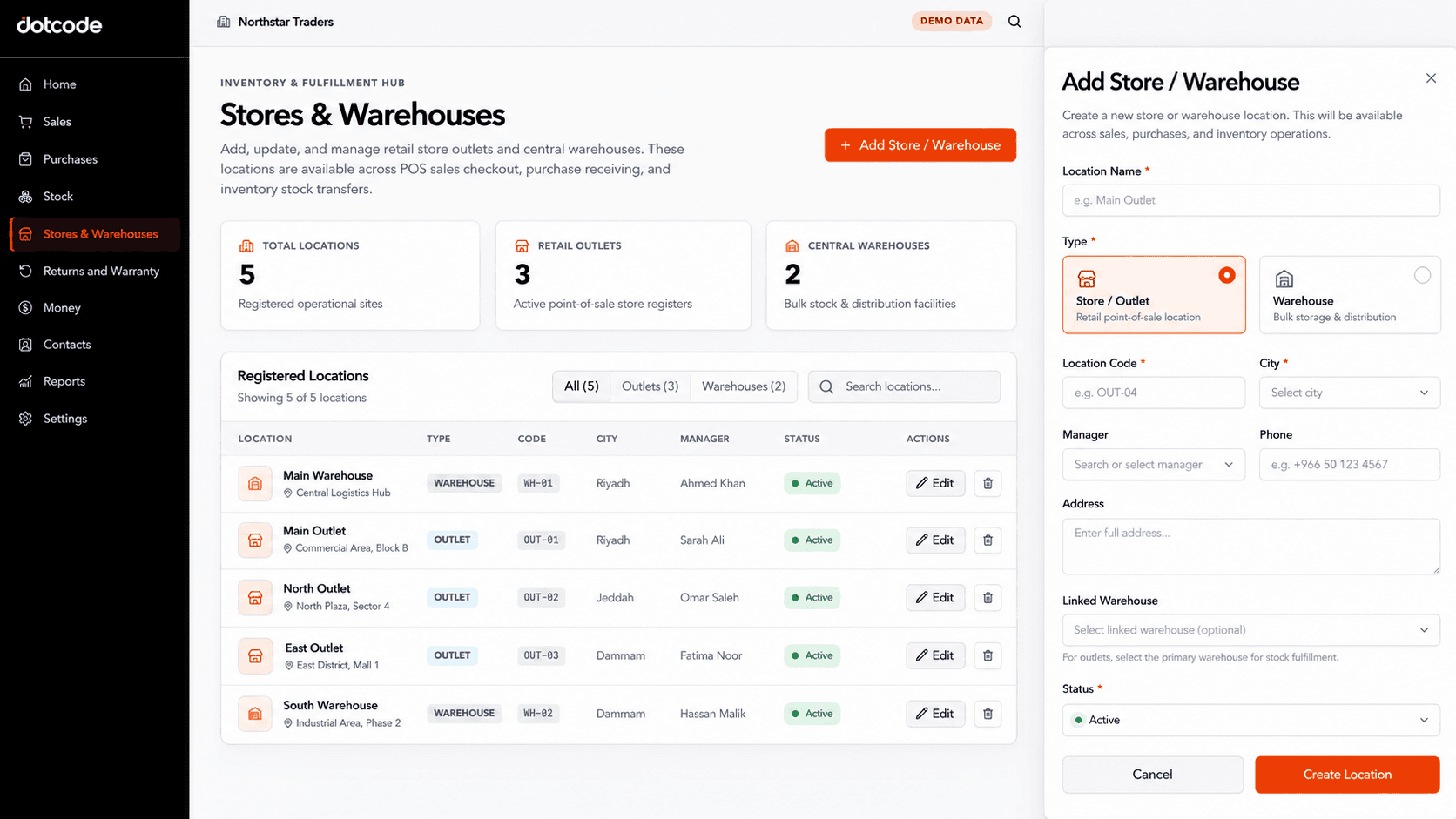The image size is (1456, 819).
Task: Click the East Outlet store icon
Action: (x=255, y=655)
